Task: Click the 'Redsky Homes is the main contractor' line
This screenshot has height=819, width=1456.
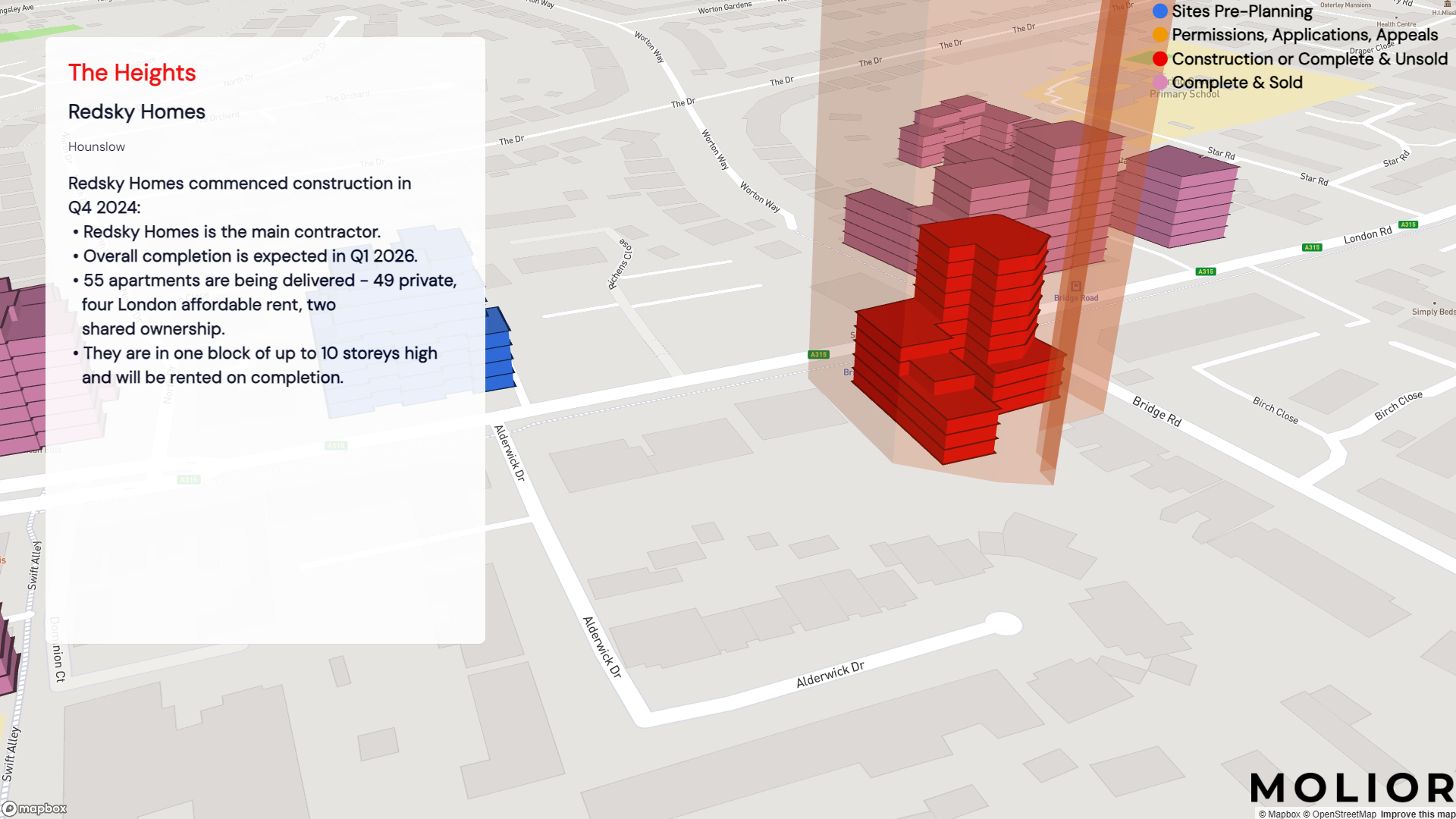Action: (x=232, y=232)
